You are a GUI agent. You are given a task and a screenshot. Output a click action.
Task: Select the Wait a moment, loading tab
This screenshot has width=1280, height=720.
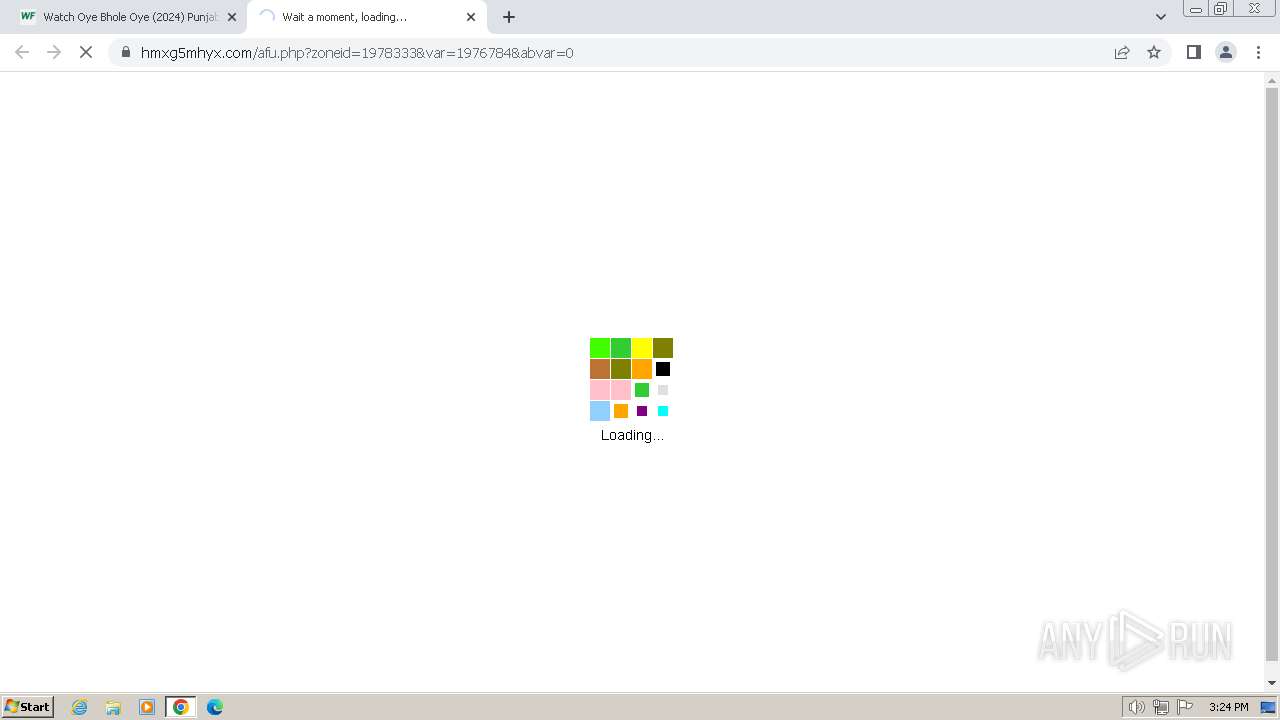(367, 17)
